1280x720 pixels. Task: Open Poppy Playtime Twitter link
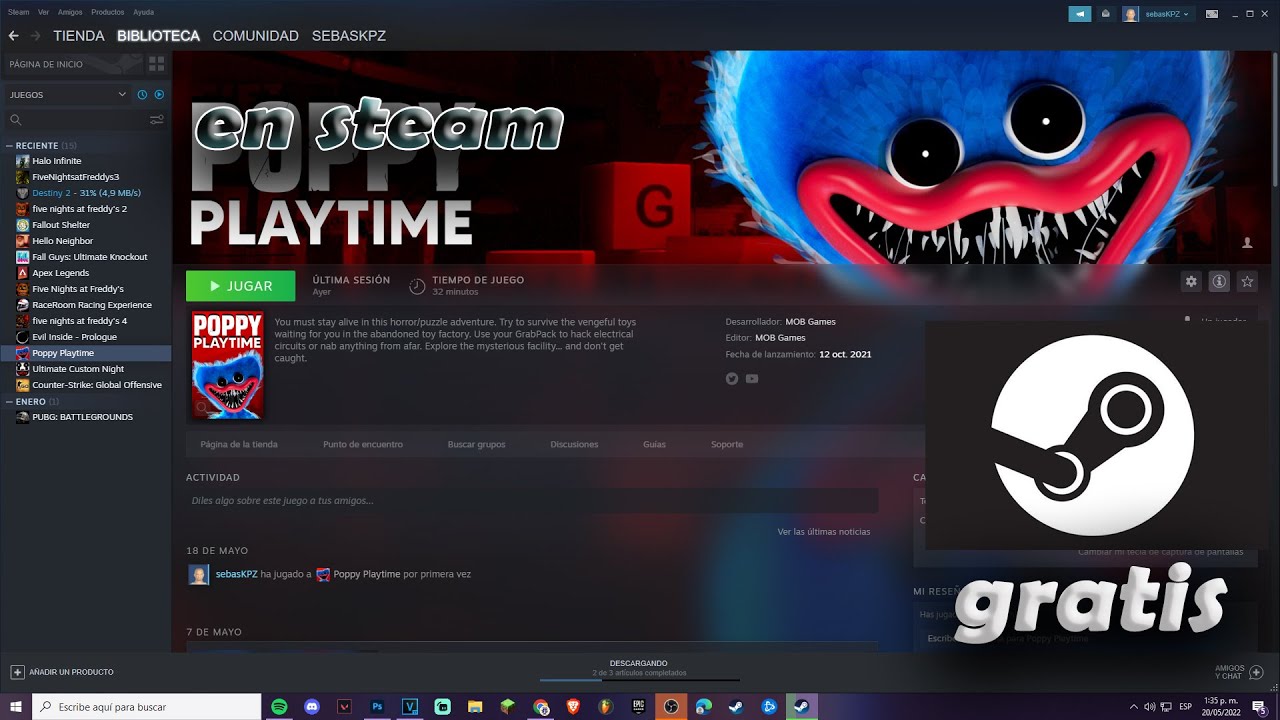732,379
